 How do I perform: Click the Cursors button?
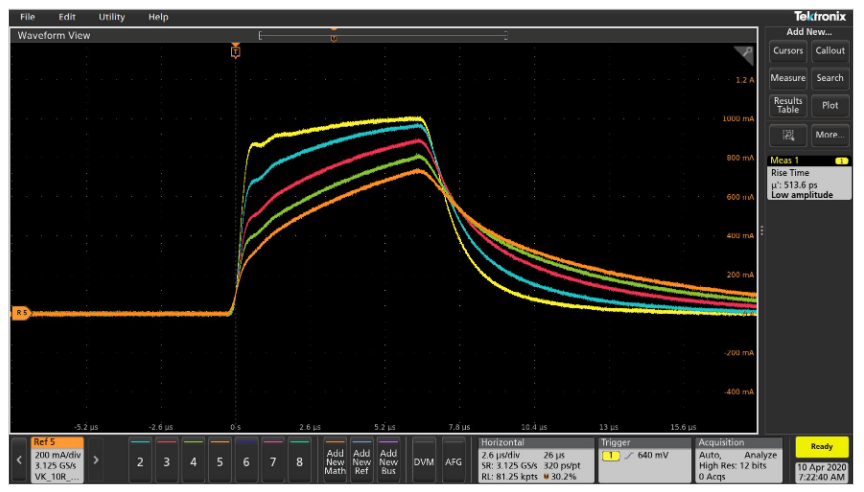tap(788, 50)
